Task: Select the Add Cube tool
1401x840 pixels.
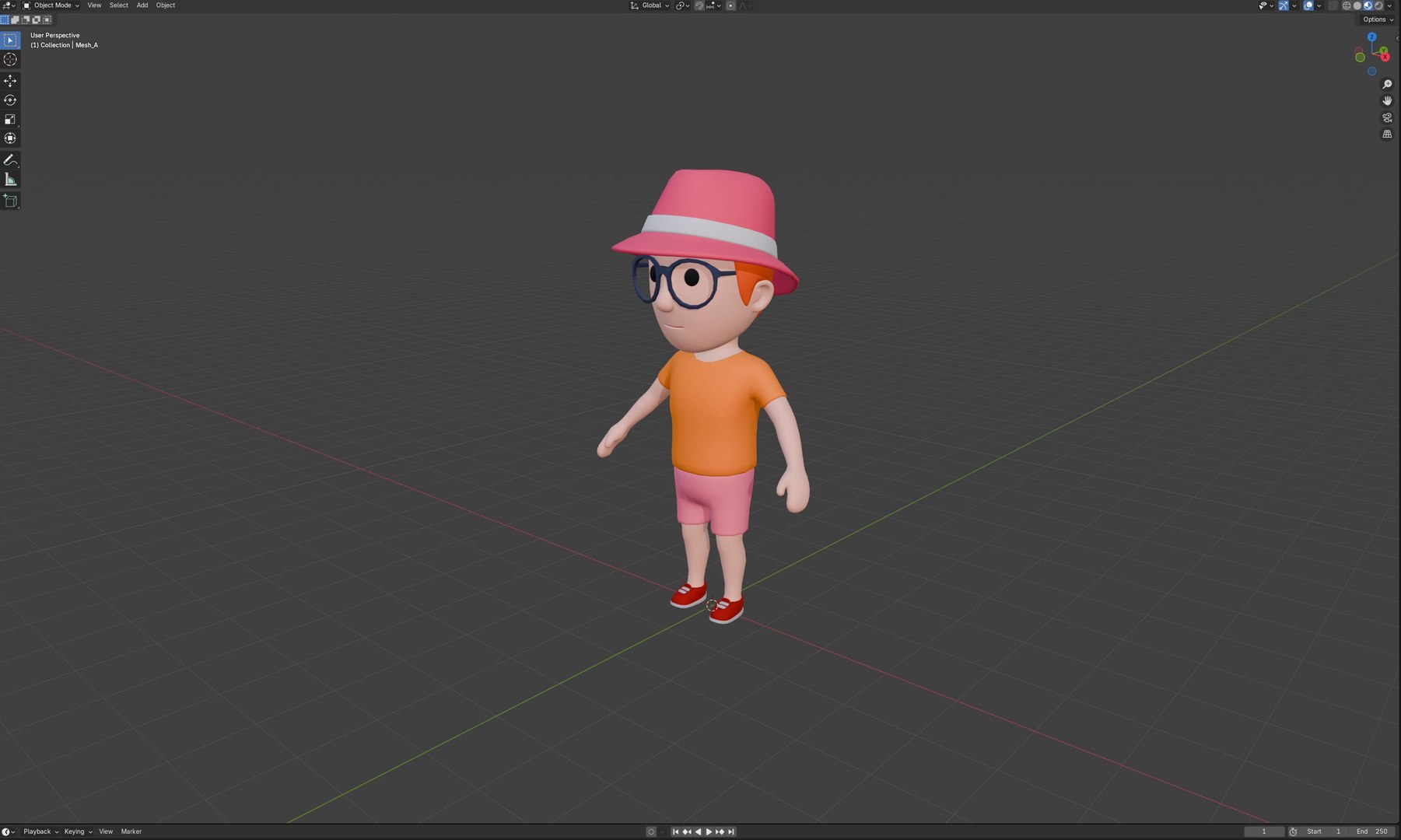Action: (x=10, y=201)
